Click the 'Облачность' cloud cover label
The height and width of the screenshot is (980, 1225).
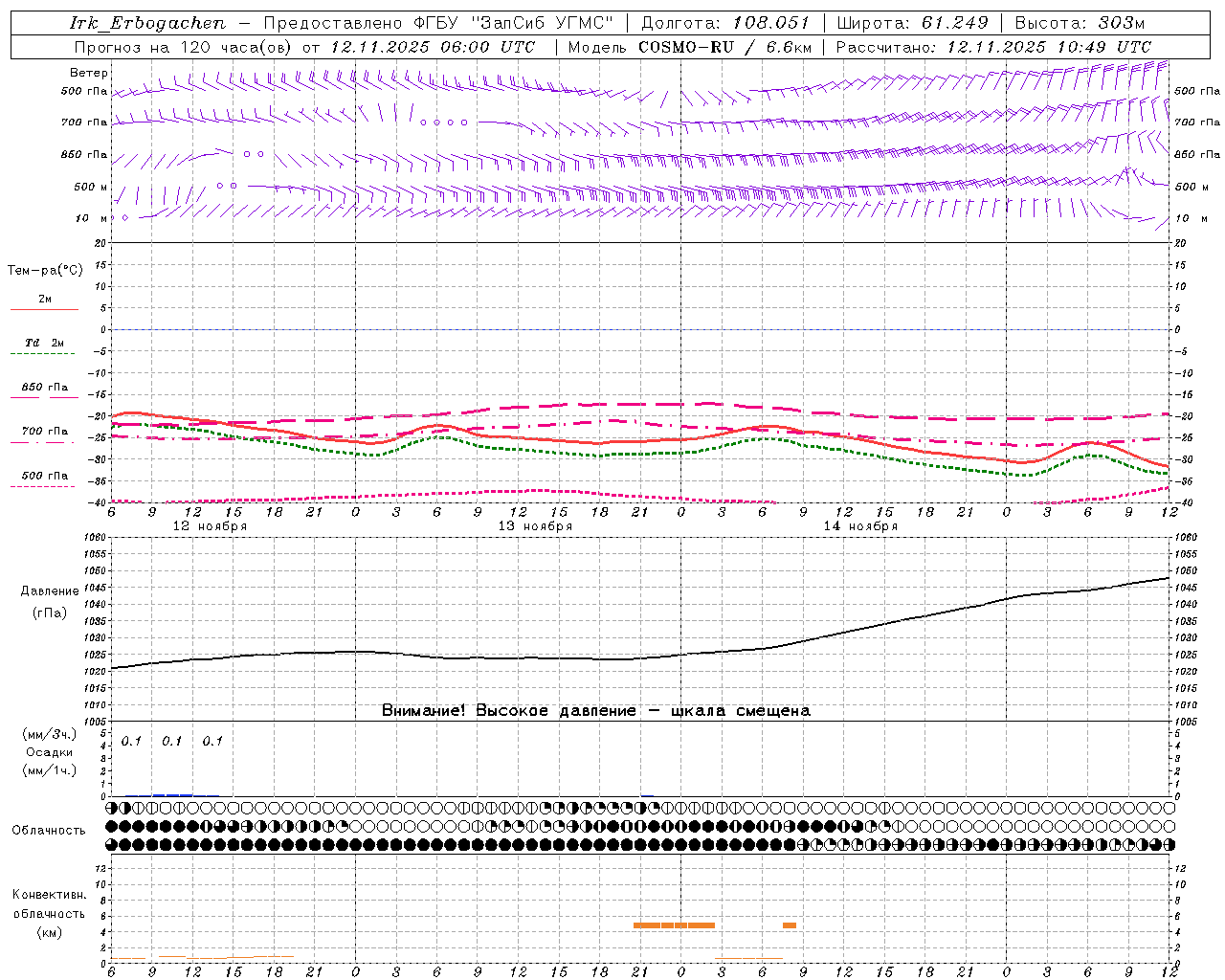click(49, 831)
